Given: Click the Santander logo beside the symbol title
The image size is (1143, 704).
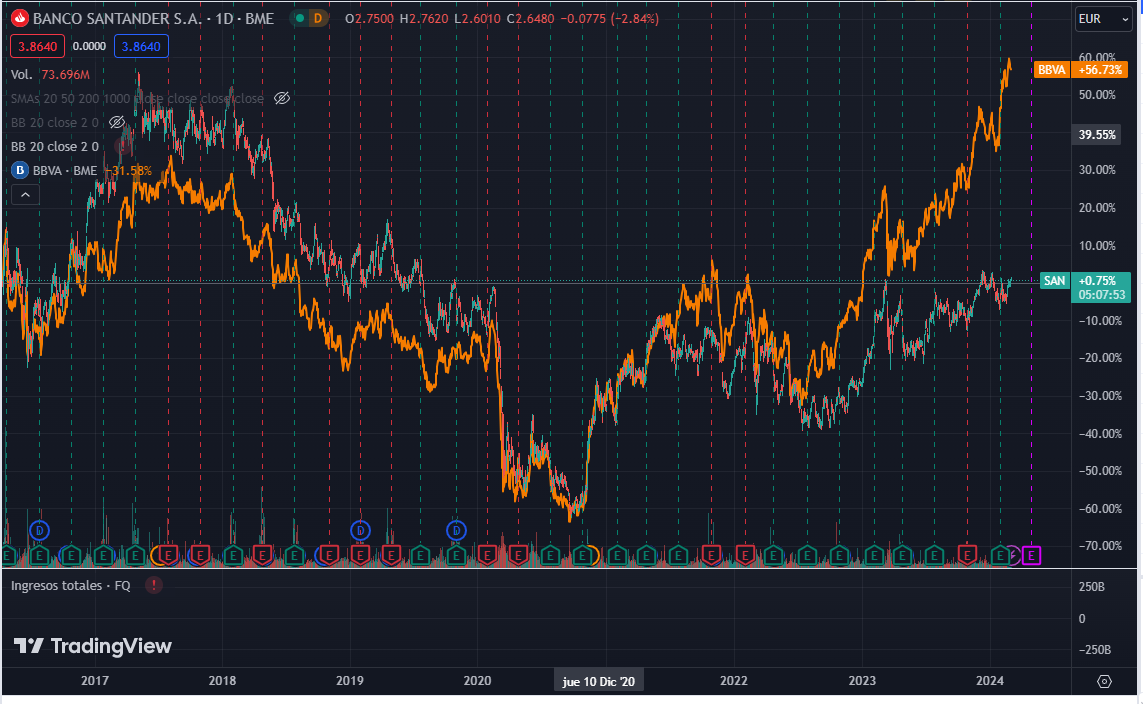Looking at the screenshot, I should click(20, 18).
